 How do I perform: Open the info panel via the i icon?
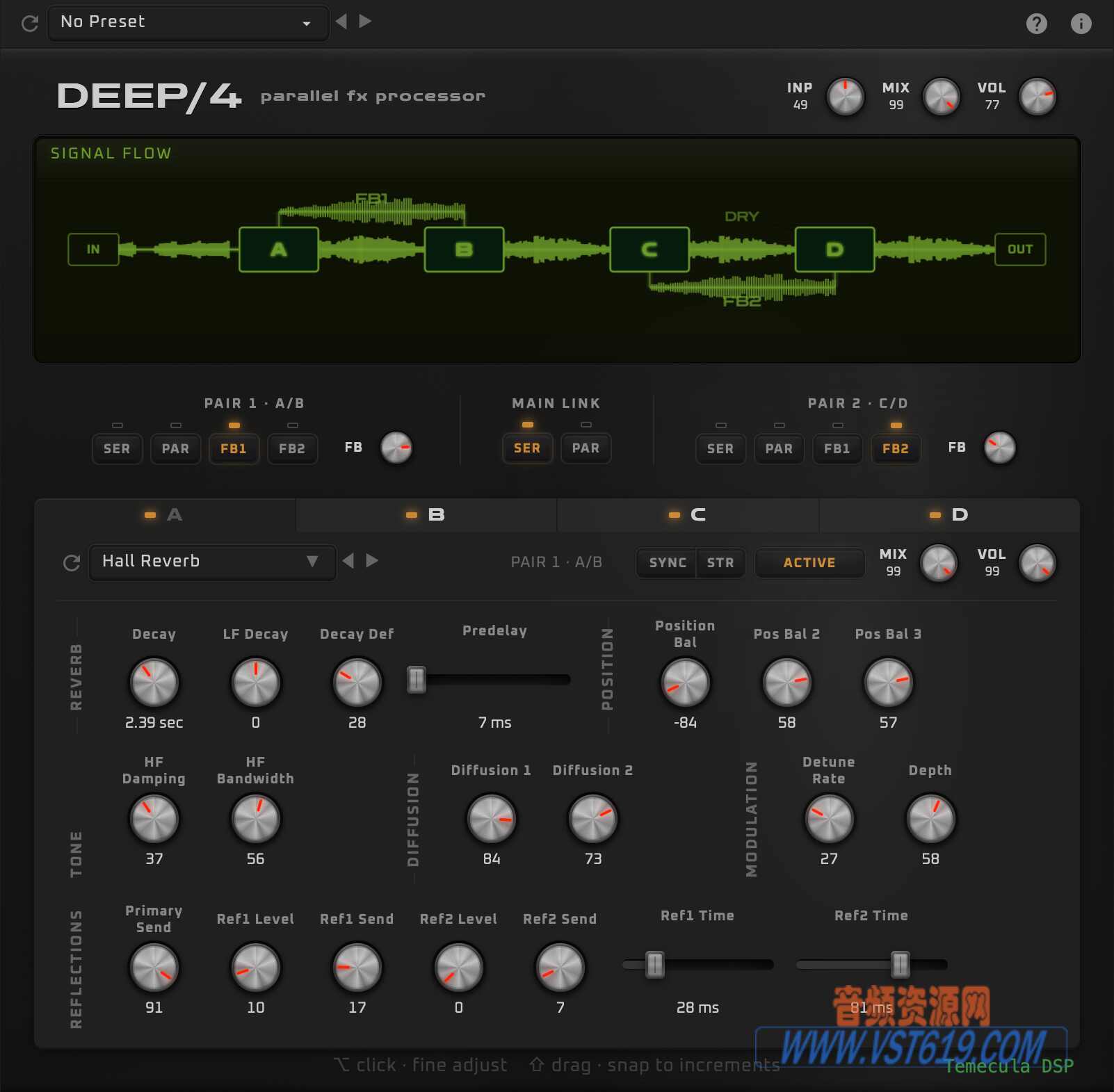[1081, 23]
